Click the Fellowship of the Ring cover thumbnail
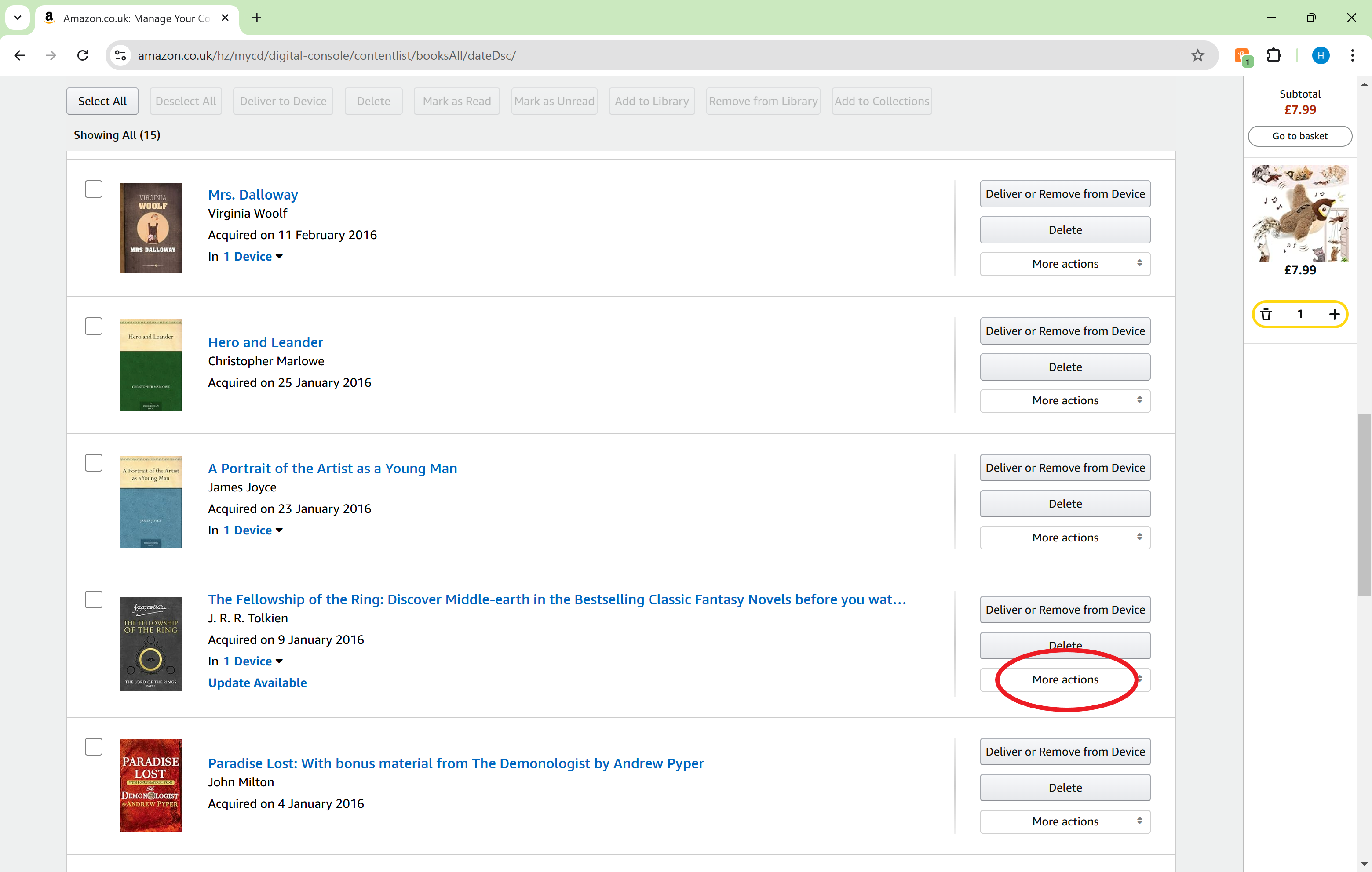1372x872 pixels. coord(150,643)
